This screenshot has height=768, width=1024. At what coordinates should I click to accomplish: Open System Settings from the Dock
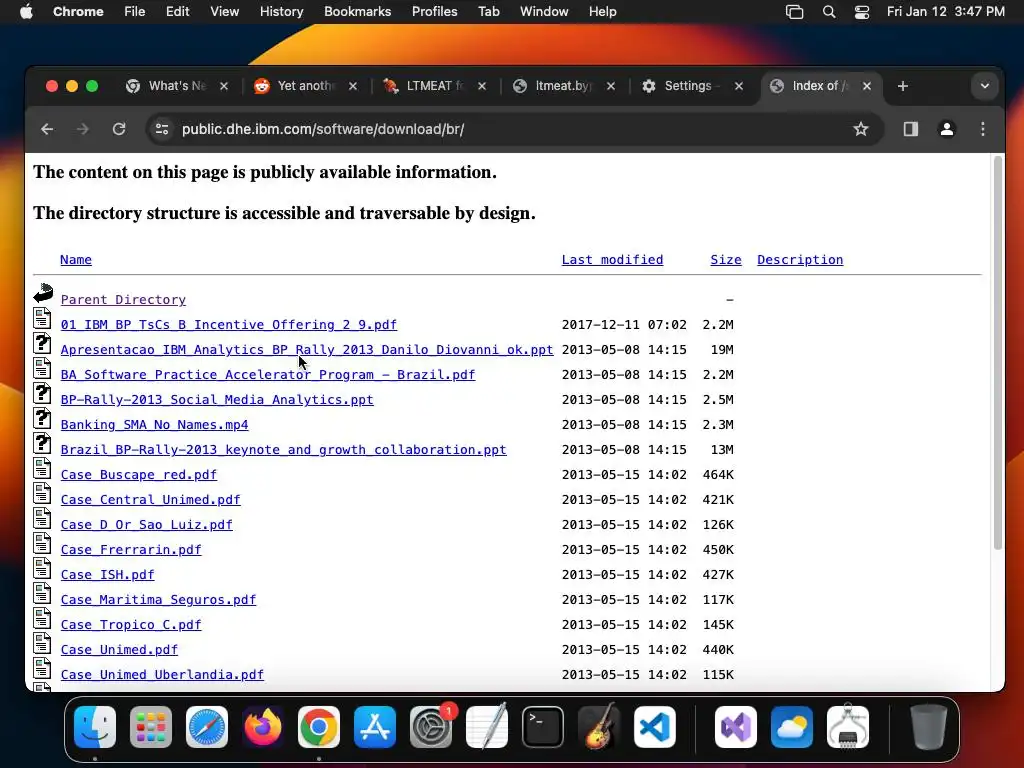point(431,727)
